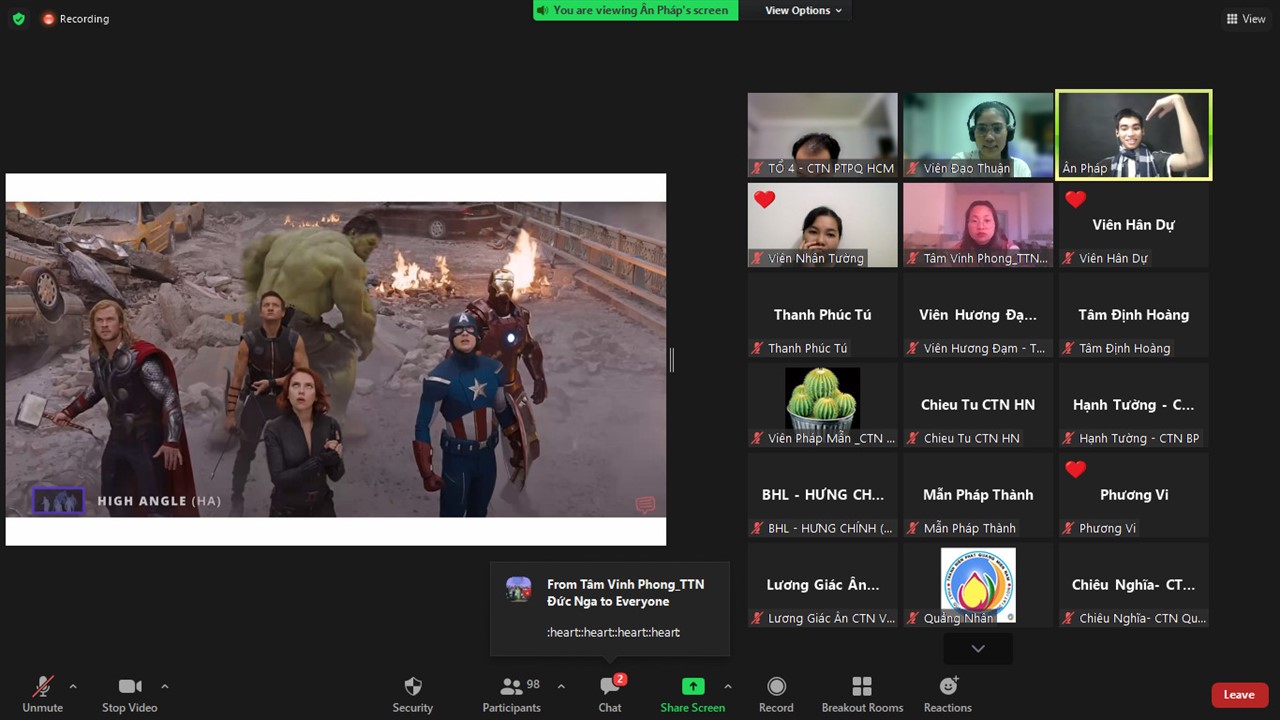
Task: Select Mẫn Pháp Thành participant tile
Action: [x=978, y=495]
